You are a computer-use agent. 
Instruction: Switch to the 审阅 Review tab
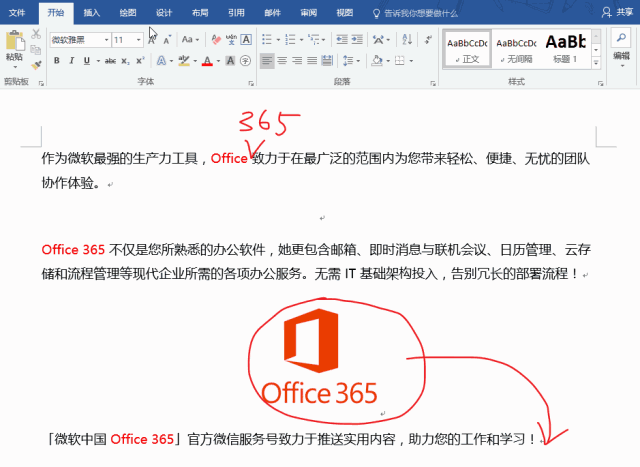(x=309, y=13)
